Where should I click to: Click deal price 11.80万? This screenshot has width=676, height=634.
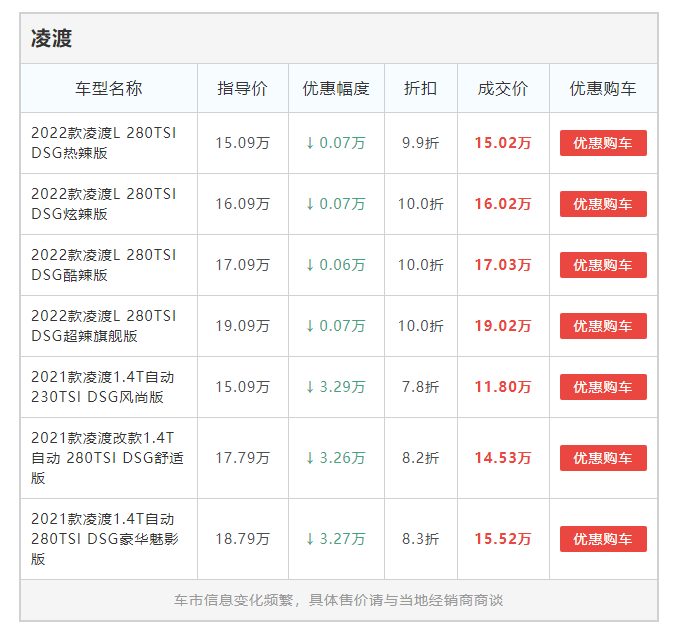[503, 387]
